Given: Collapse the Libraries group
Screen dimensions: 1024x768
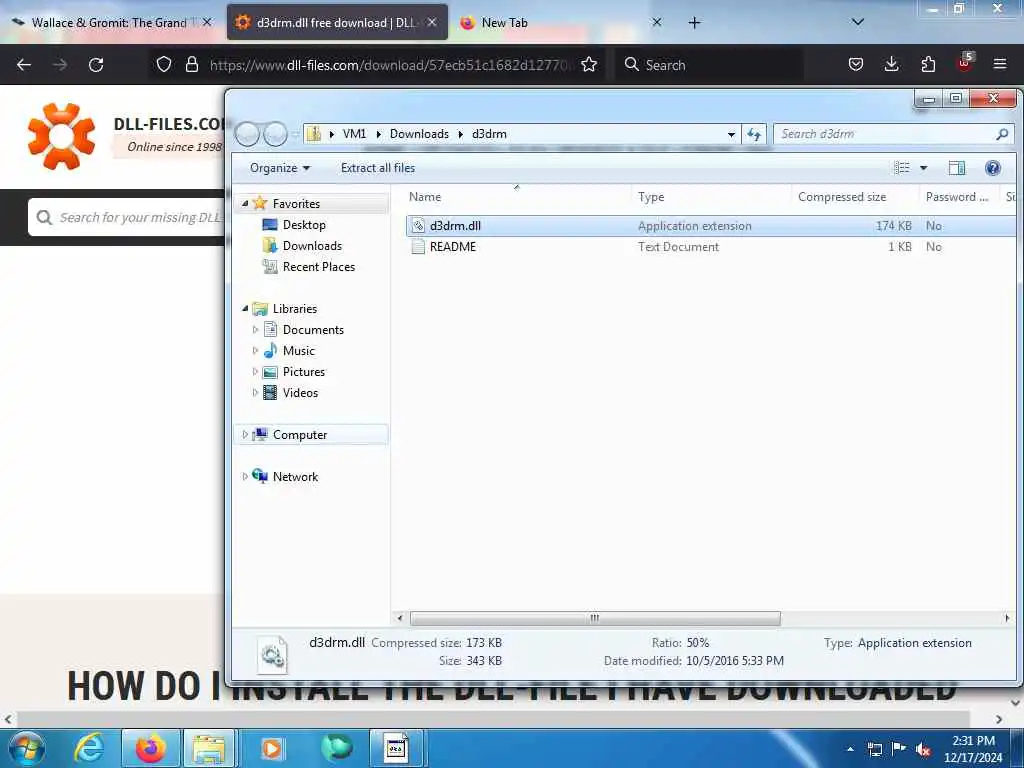Looking at the screenshot, I should point(245,308).
